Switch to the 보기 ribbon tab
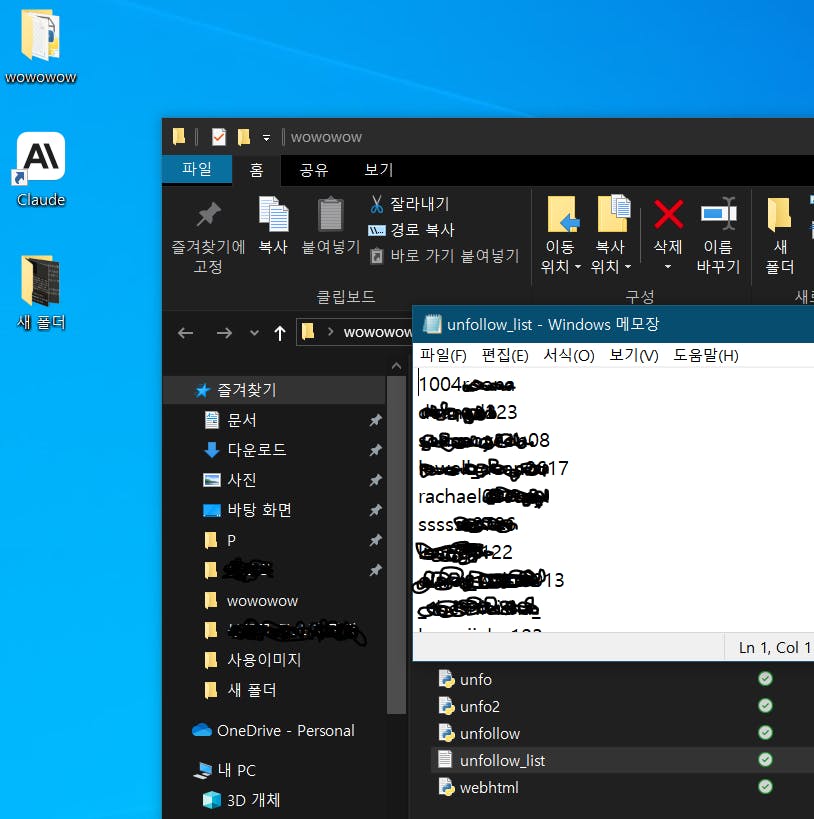This screenshot has width=814, height=819. [x=379, y=170]
